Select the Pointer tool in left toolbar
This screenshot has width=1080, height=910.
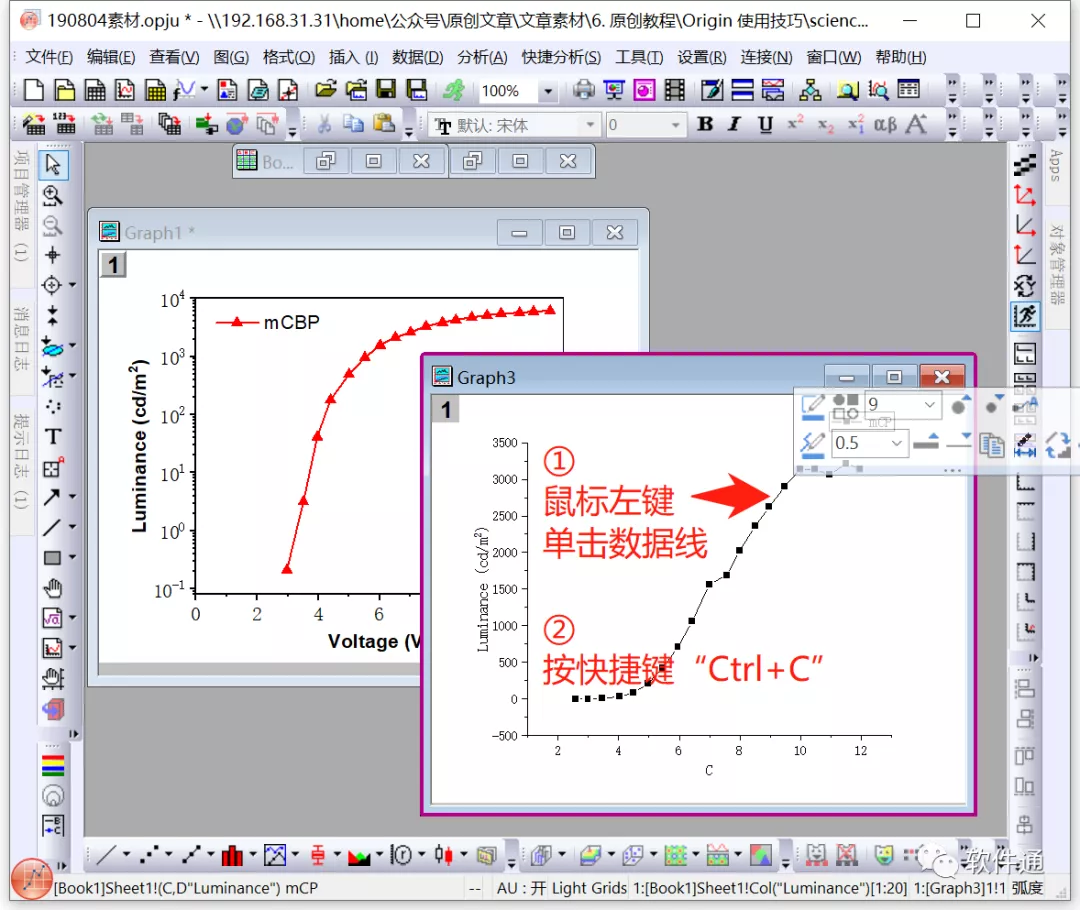pos(53,165)
